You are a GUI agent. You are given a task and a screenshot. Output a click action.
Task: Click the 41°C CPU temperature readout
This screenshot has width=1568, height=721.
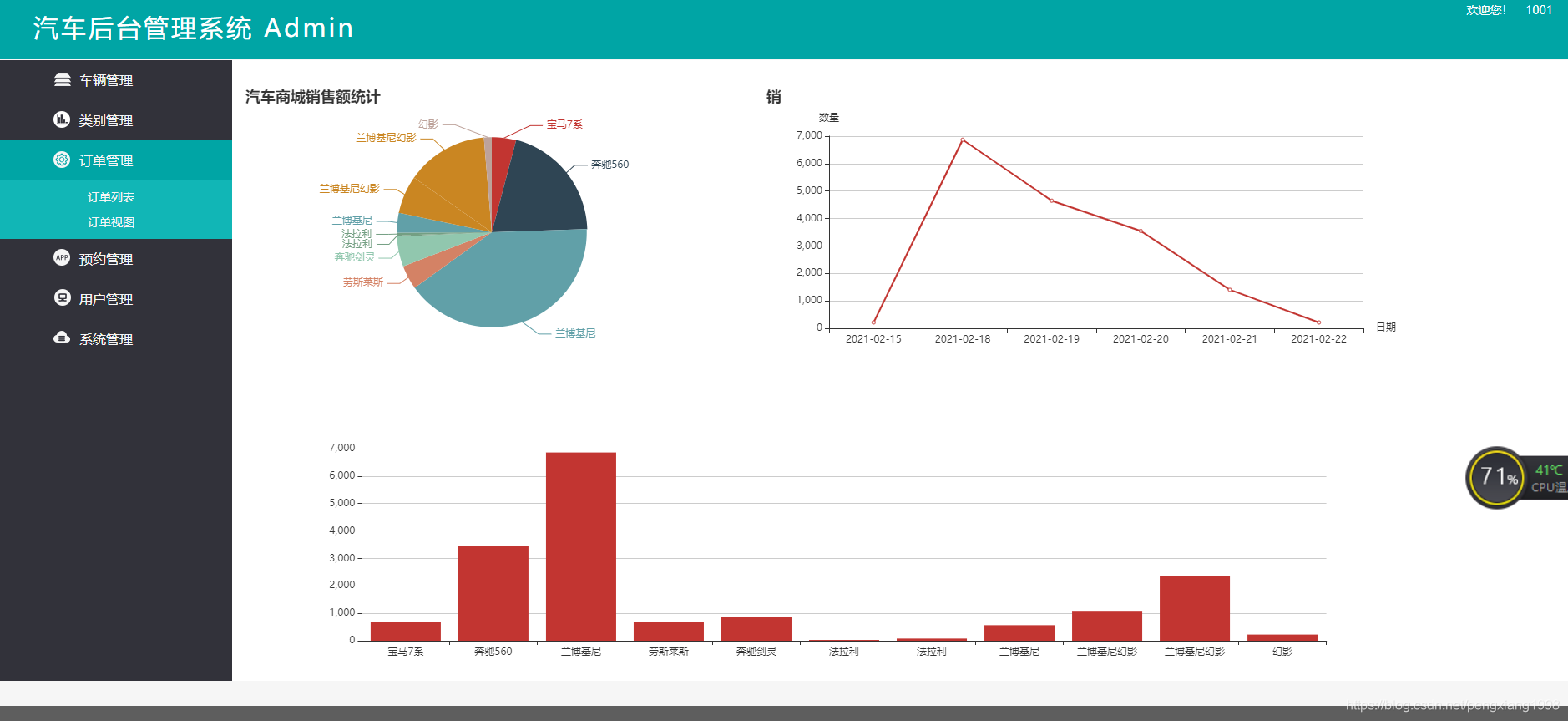(1548, 470)
